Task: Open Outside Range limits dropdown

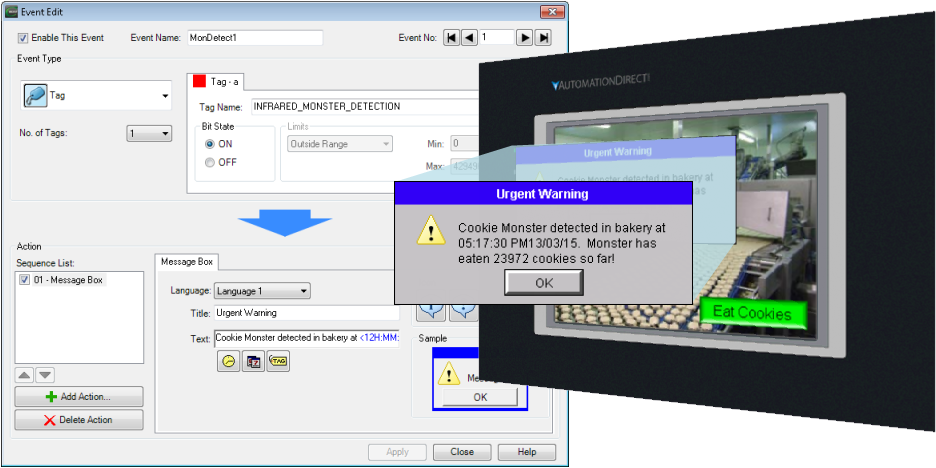Action: pos(340,144)
